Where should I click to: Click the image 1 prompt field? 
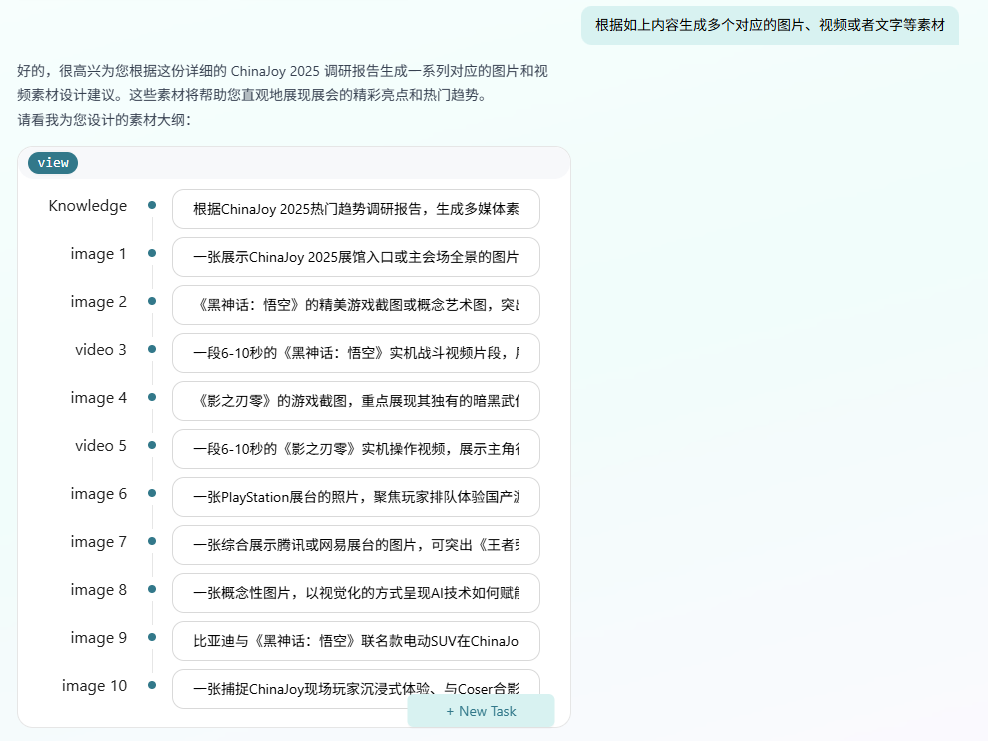(356, 257)
